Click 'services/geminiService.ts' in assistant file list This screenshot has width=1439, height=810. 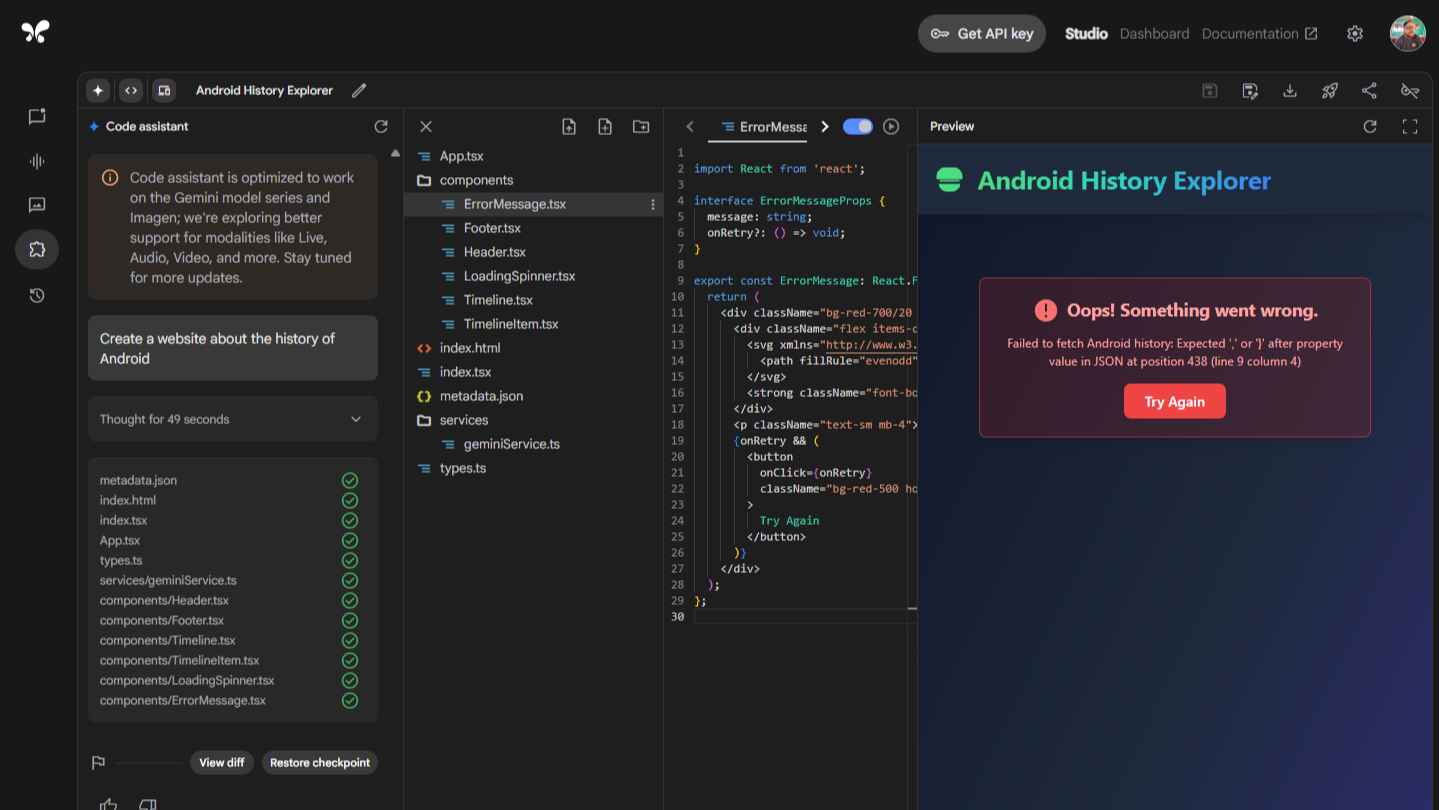[x=168, y=580]
